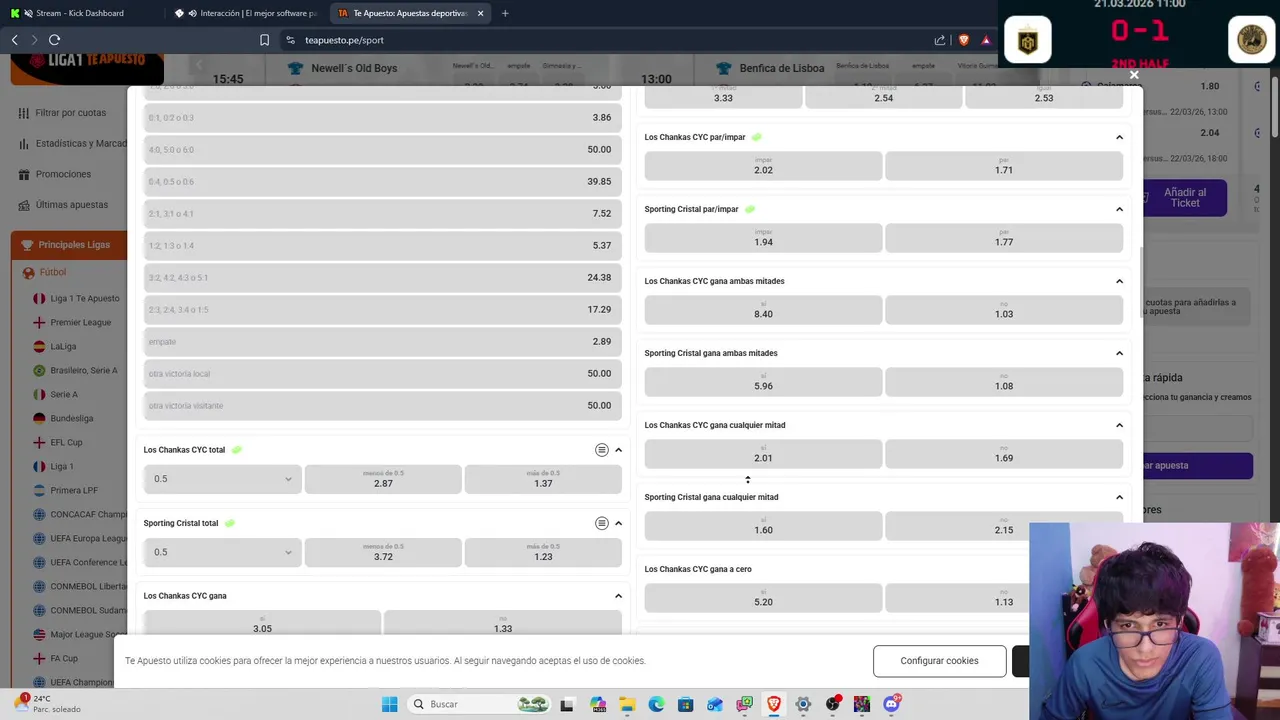The width and height of the screenshot is (1280, 720).
Task: Open the share icon in address bar
Action: click(940, 40)
